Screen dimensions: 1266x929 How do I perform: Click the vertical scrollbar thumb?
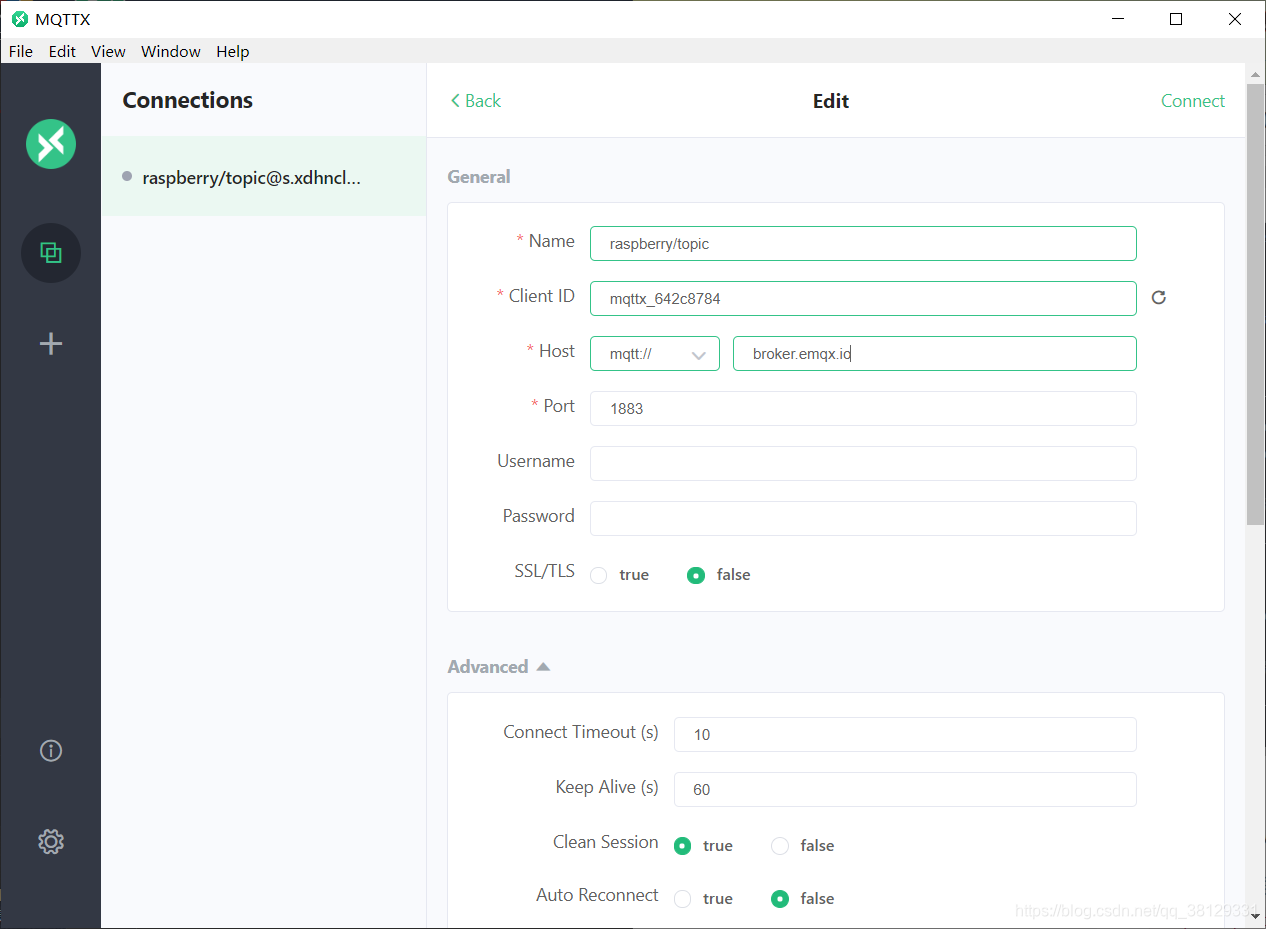coord(1255,304)
